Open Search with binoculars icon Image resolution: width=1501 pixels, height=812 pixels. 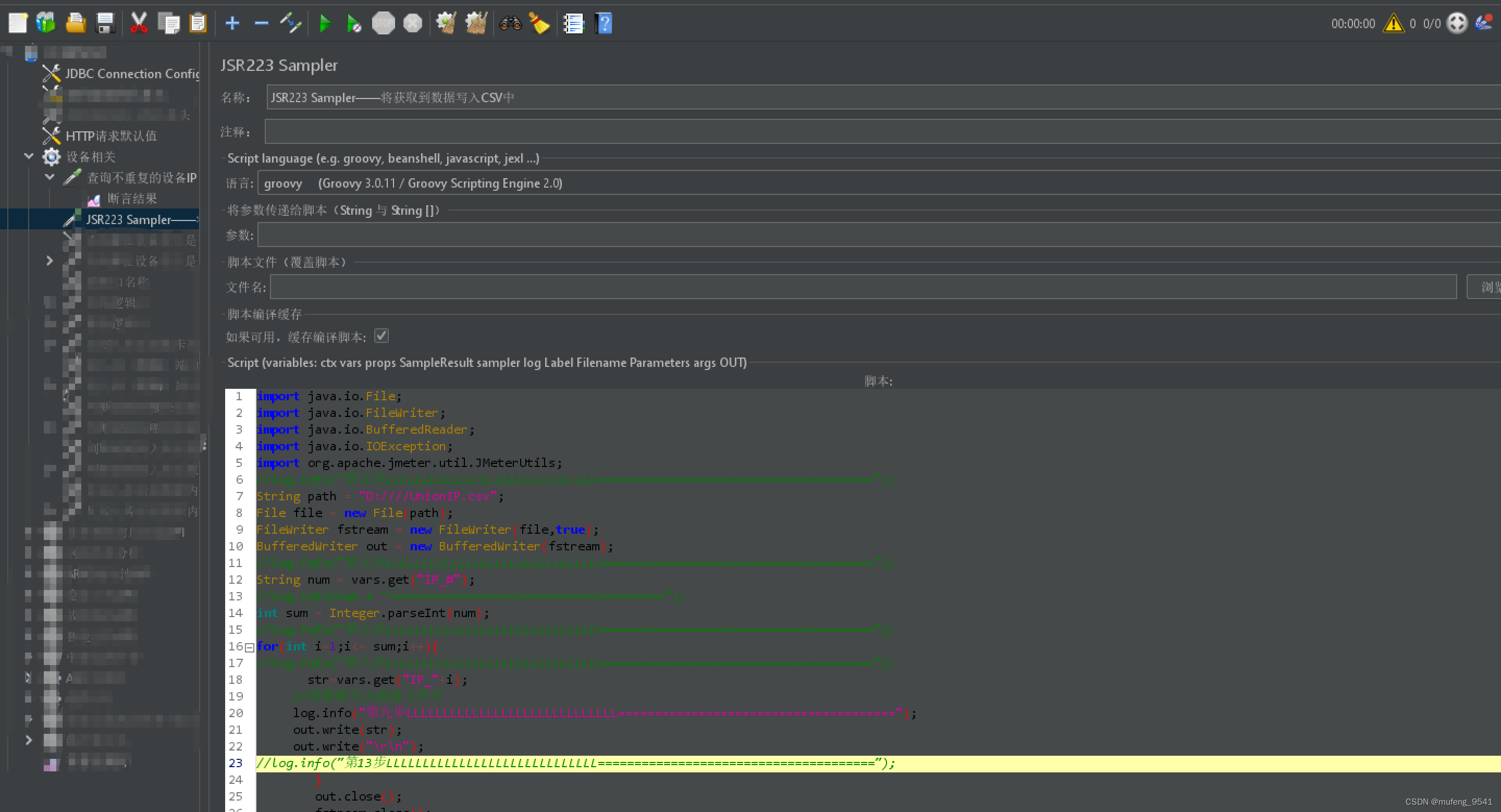(510, 23)
